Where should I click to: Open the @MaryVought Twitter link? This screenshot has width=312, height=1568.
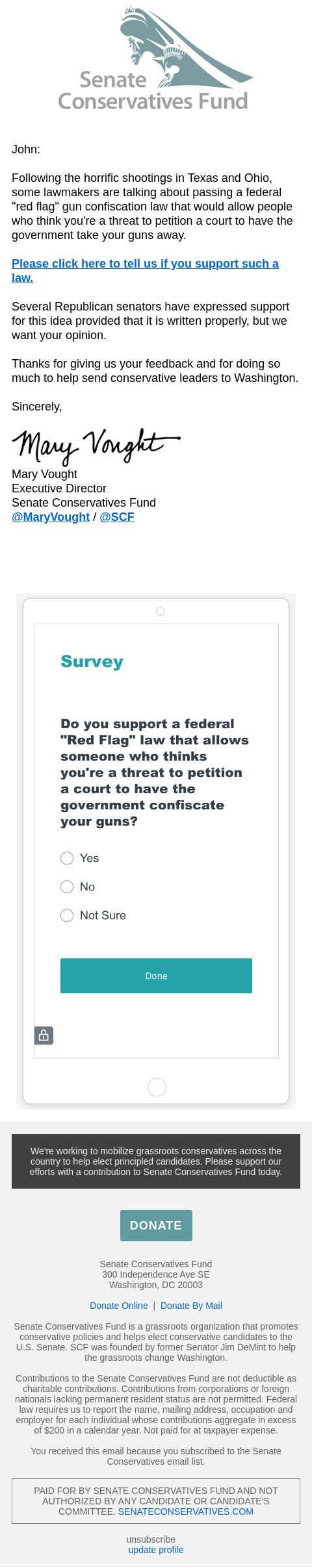click(x=51, y=517)
